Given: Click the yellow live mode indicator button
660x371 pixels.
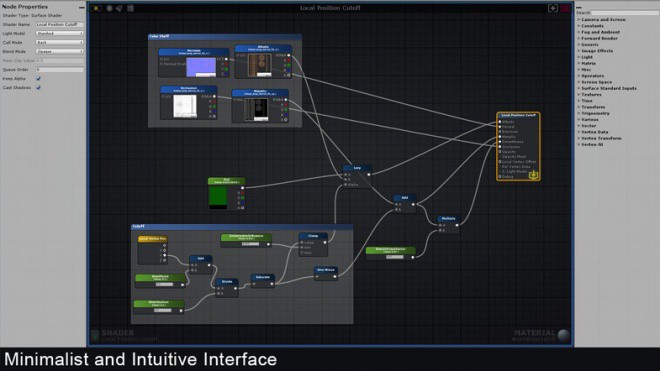Looking at the screenshot, I should coord(96,8).
